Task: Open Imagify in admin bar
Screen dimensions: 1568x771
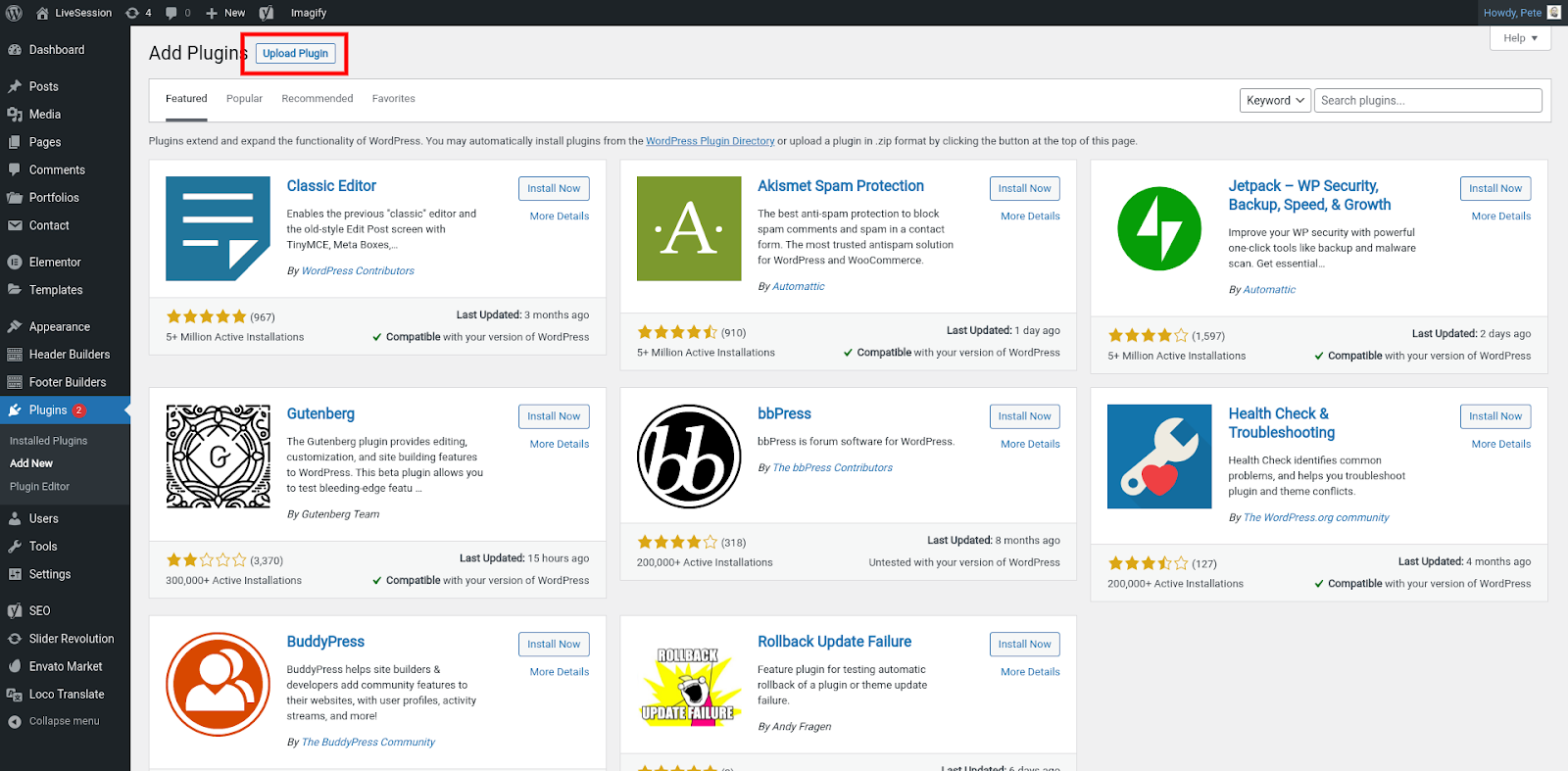Action: 309,13
